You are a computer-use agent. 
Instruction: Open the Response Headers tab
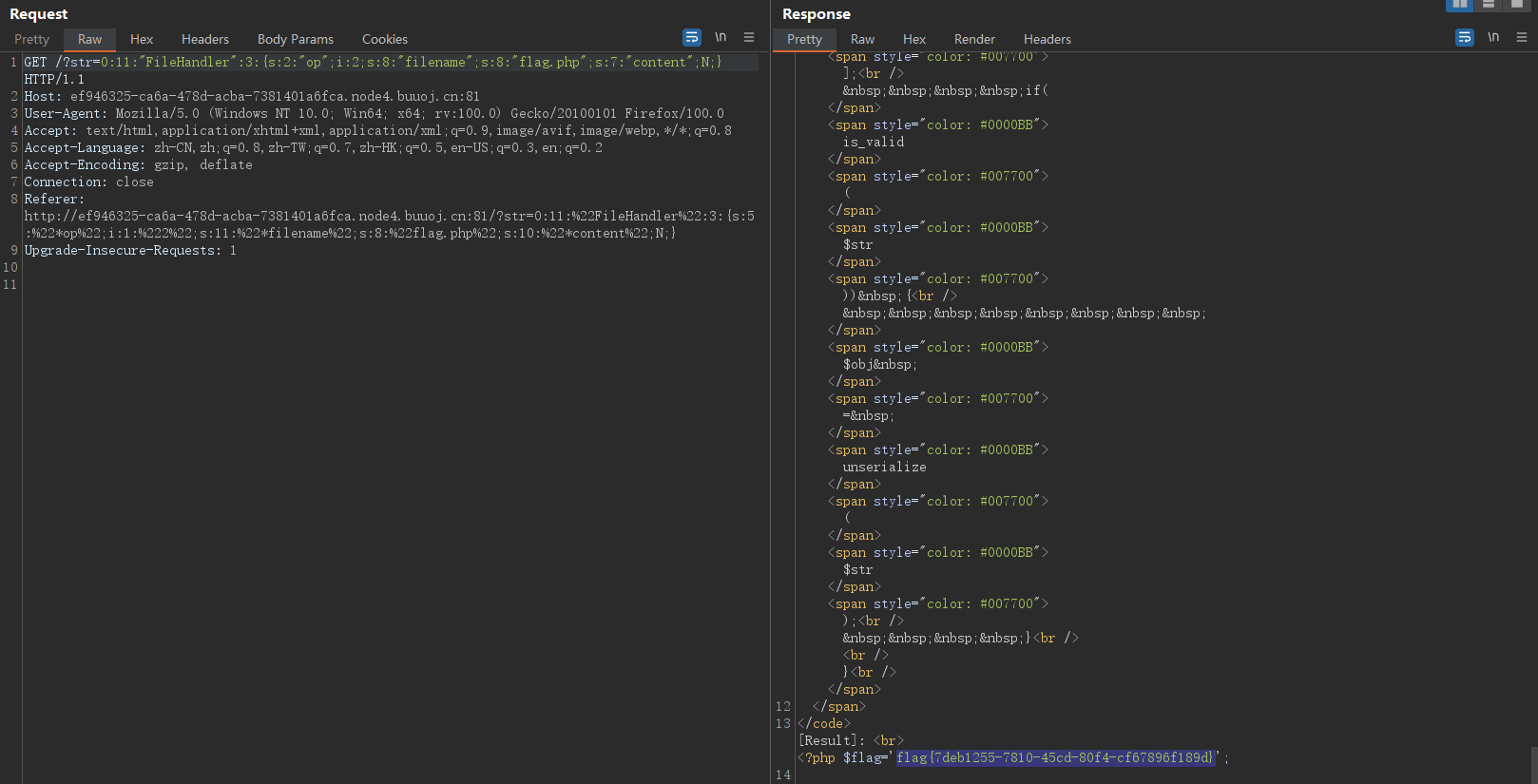(1048, 39)
